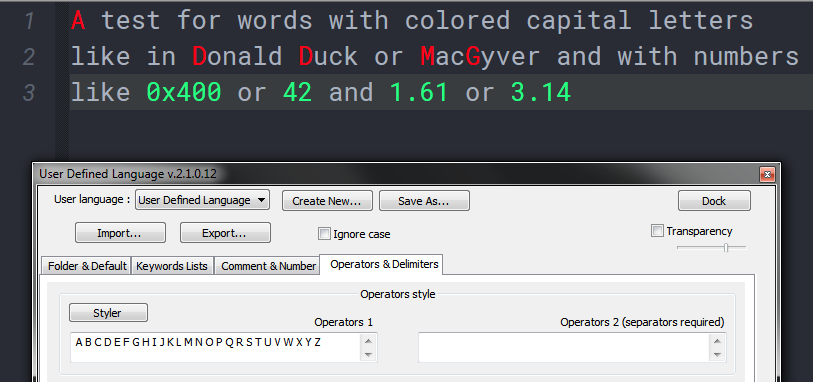Open the Comment & Number tab
This screenshot has width=813, height=382.
coord(268,266)
